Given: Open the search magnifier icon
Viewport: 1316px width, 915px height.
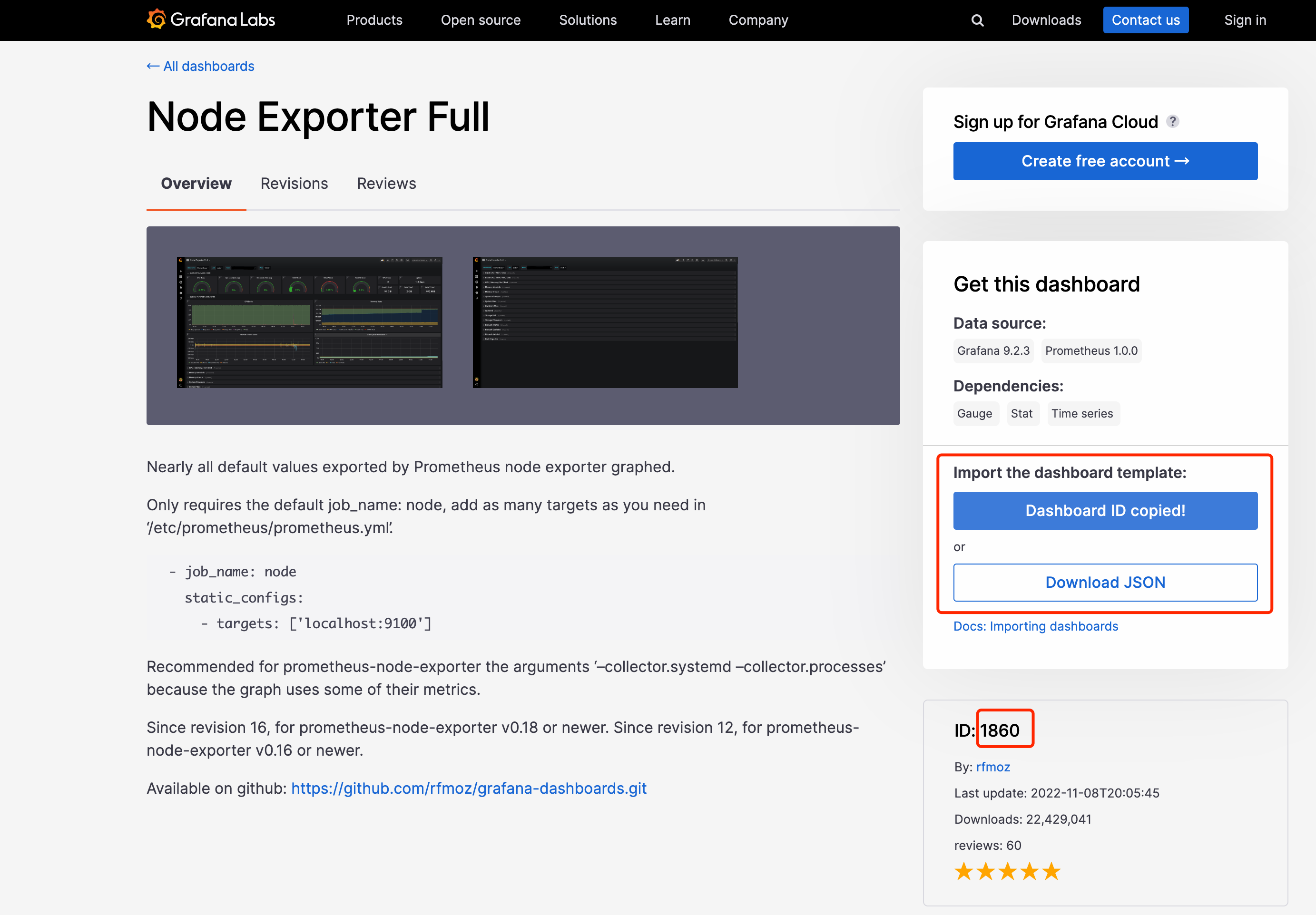Looking at the screenshot, I should pyautogui.click(x=977, y=20).
